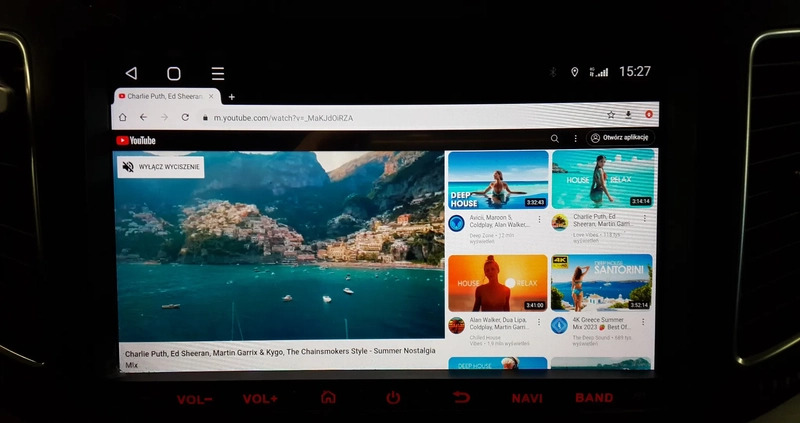Click the browser home icon

pyautogui.click(x=122, y=117)
